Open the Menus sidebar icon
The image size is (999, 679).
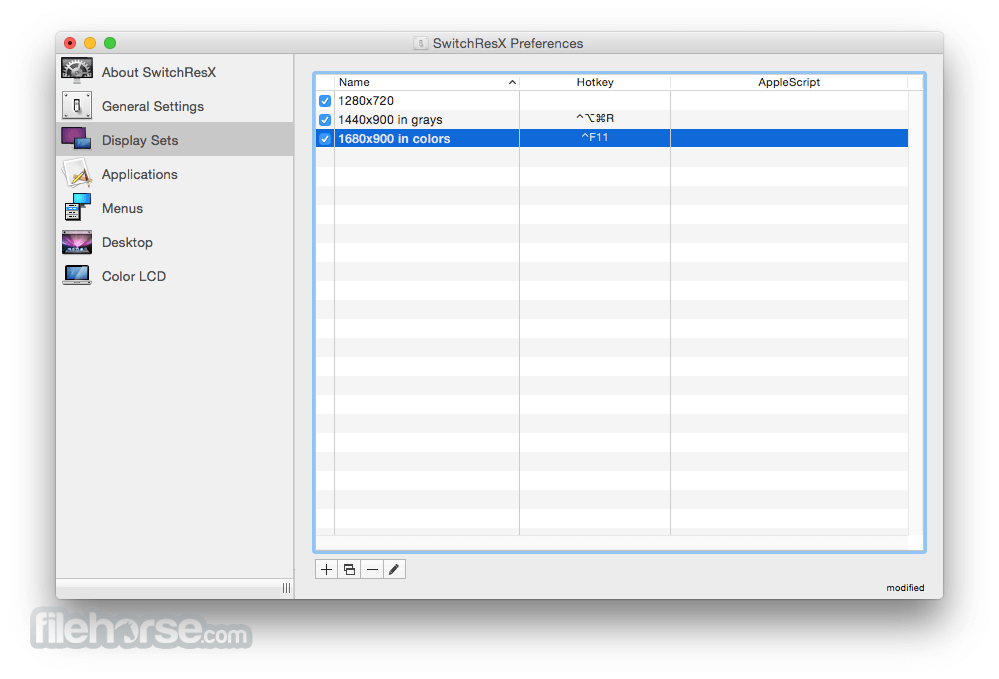point(77,207)
